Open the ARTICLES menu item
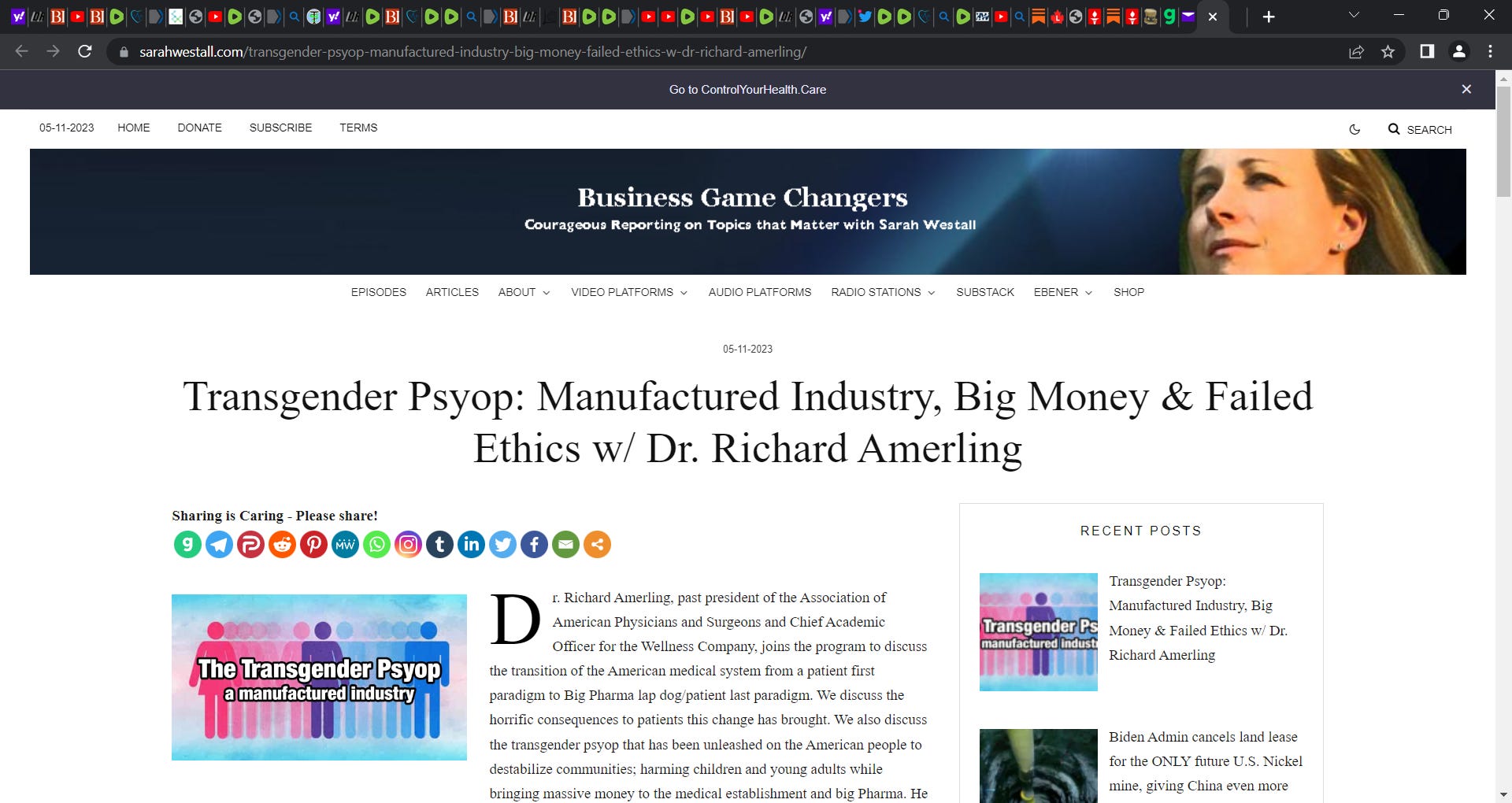1512x803 pixels. point(452,292)
